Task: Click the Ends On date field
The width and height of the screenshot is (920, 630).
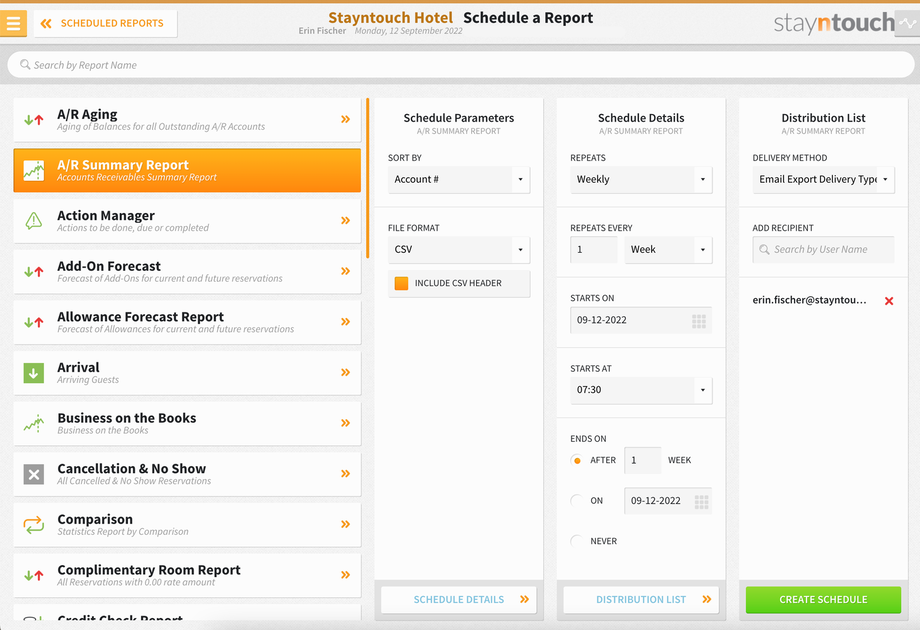Action: [668, 501]
